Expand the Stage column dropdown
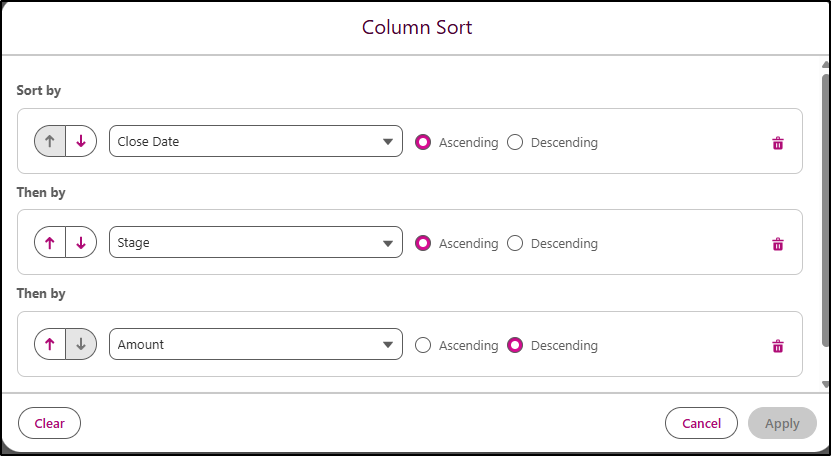Viewport: 831px width, 456px height. coord(255,243)
